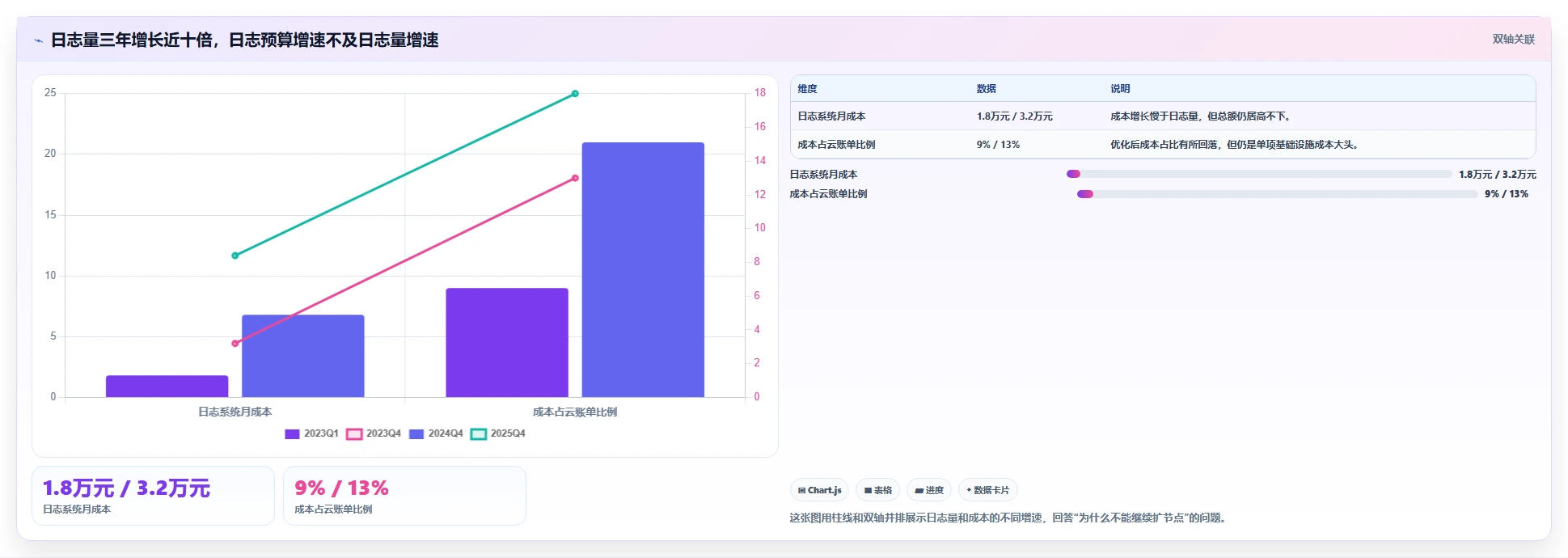Viewport: 1568px width, 558px height.
Task: Click the teal line point above 日志系统月成本
Action: click(235, 256)
